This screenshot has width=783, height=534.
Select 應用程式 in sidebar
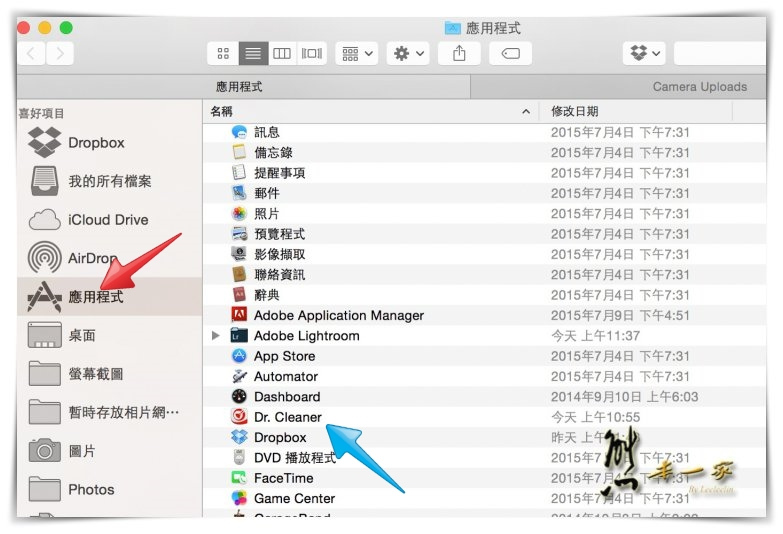coord(109,297)
